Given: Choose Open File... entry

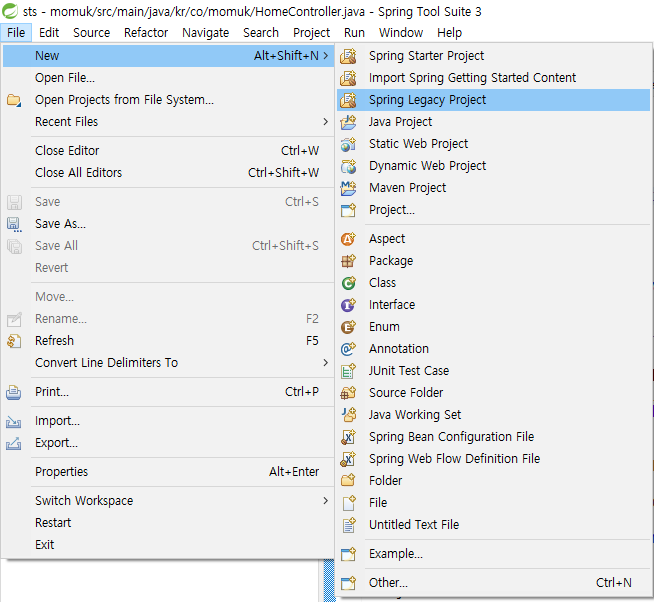Looking at the screenshot, I should [169, 78].
